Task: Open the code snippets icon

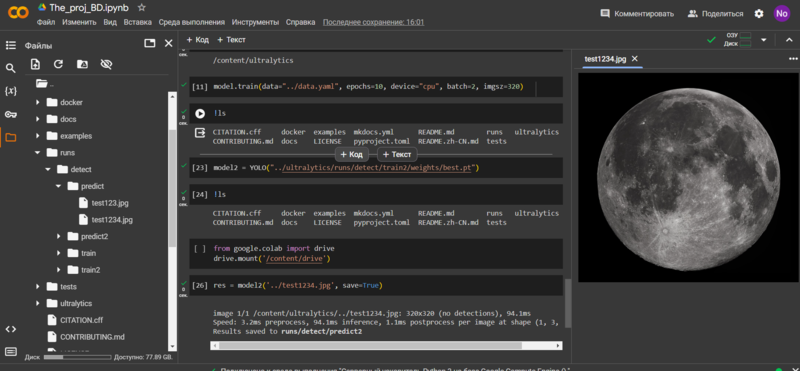Action: (x=11, y=329)
